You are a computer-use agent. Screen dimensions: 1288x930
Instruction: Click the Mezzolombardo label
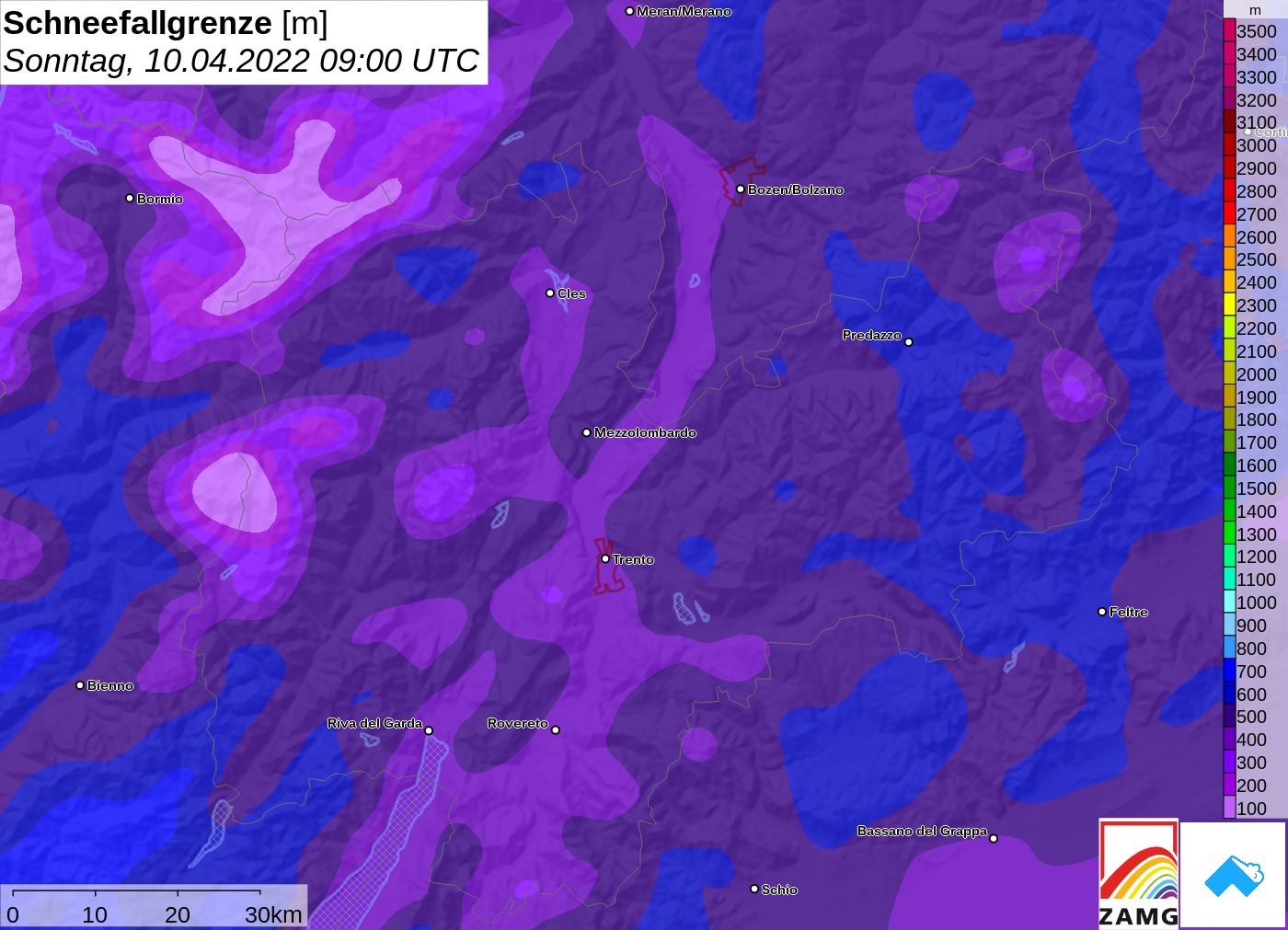tap(645, 432)
